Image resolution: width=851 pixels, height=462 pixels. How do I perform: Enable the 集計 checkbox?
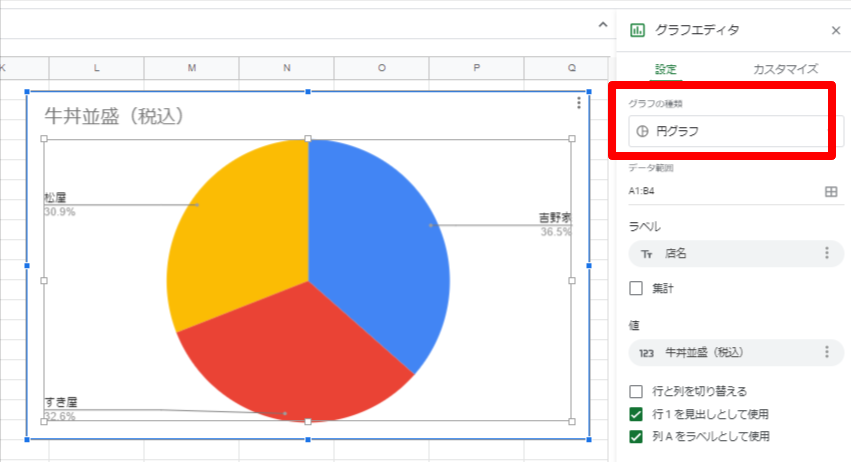click(x=636, y=288)
